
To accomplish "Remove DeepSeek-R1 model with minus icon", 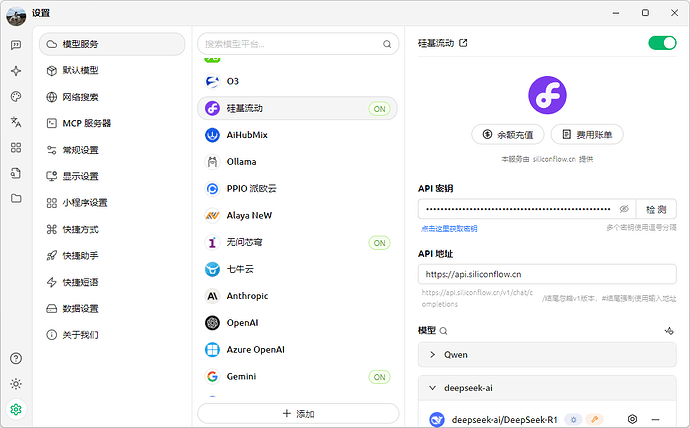I will tap(655, 419).
